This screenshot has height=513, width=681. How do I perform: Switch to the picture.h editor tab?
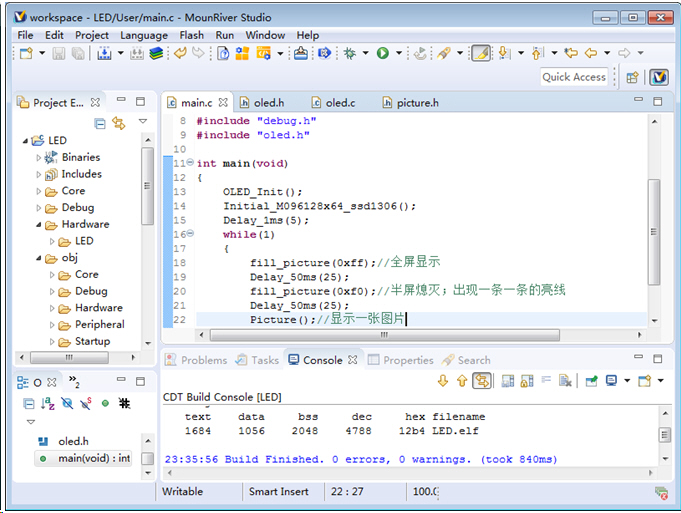click(x=410, y=103)
